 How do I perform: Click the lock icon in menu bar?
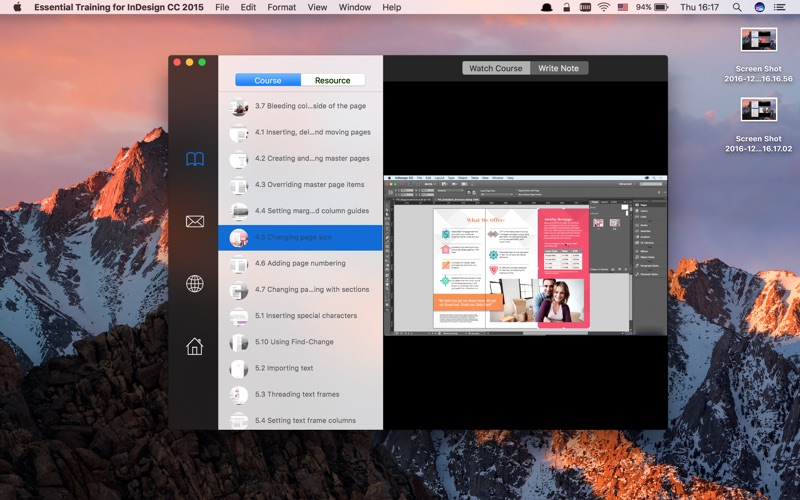(566, 7)
